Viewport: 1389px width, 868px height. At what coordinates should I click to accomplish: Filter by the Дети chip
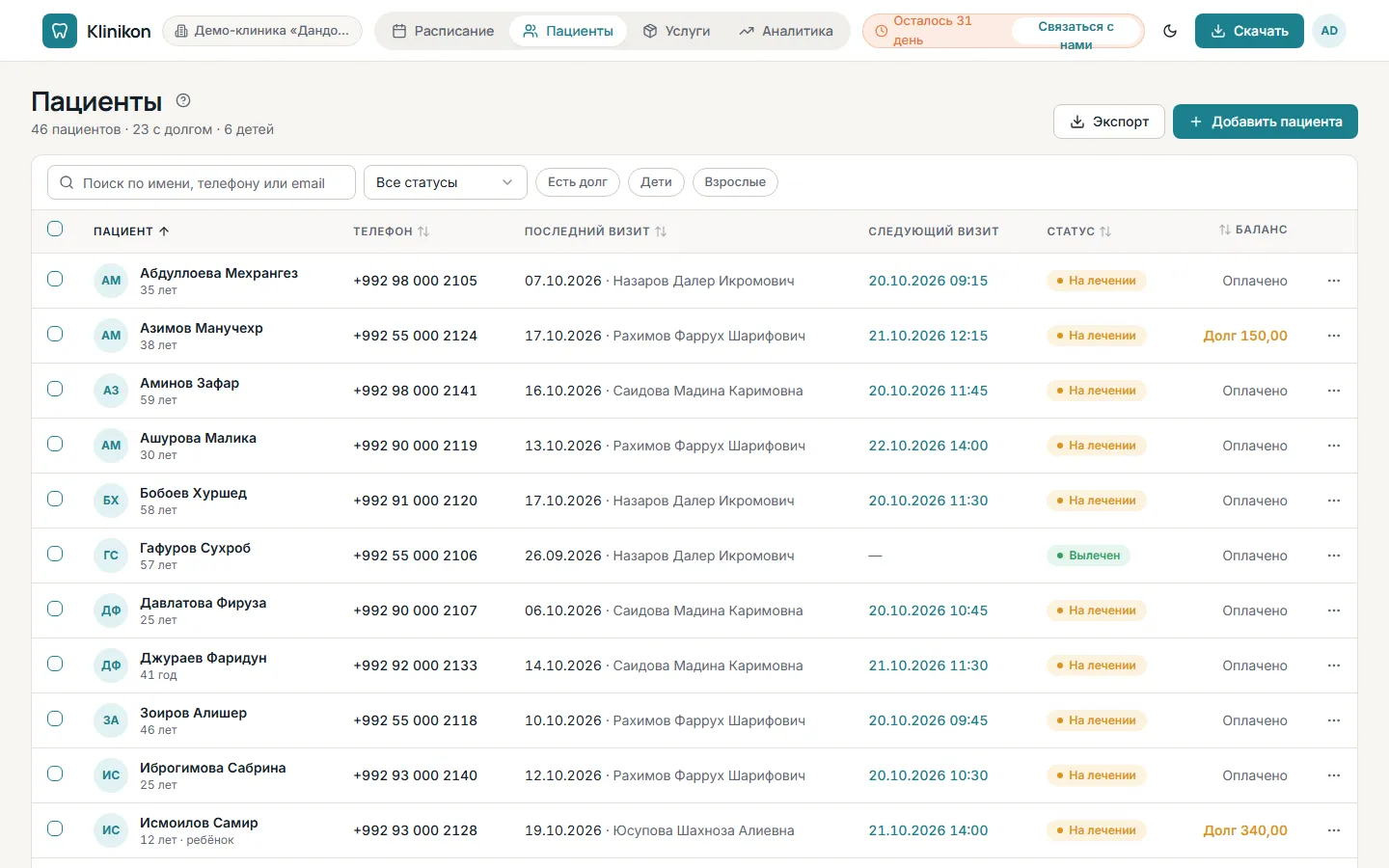pyautogui.click(x=656, y=182)
